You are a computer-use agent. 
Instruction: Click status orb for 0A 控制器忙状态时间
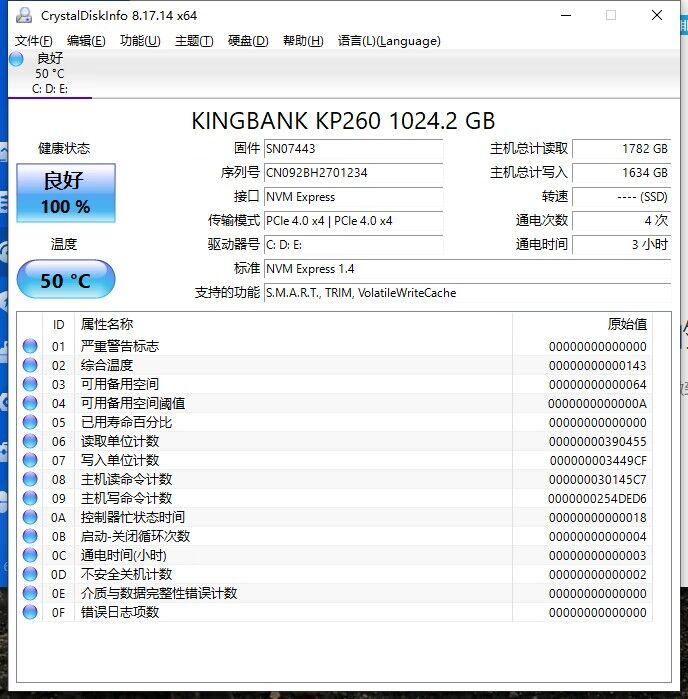[x=30, y=517]
